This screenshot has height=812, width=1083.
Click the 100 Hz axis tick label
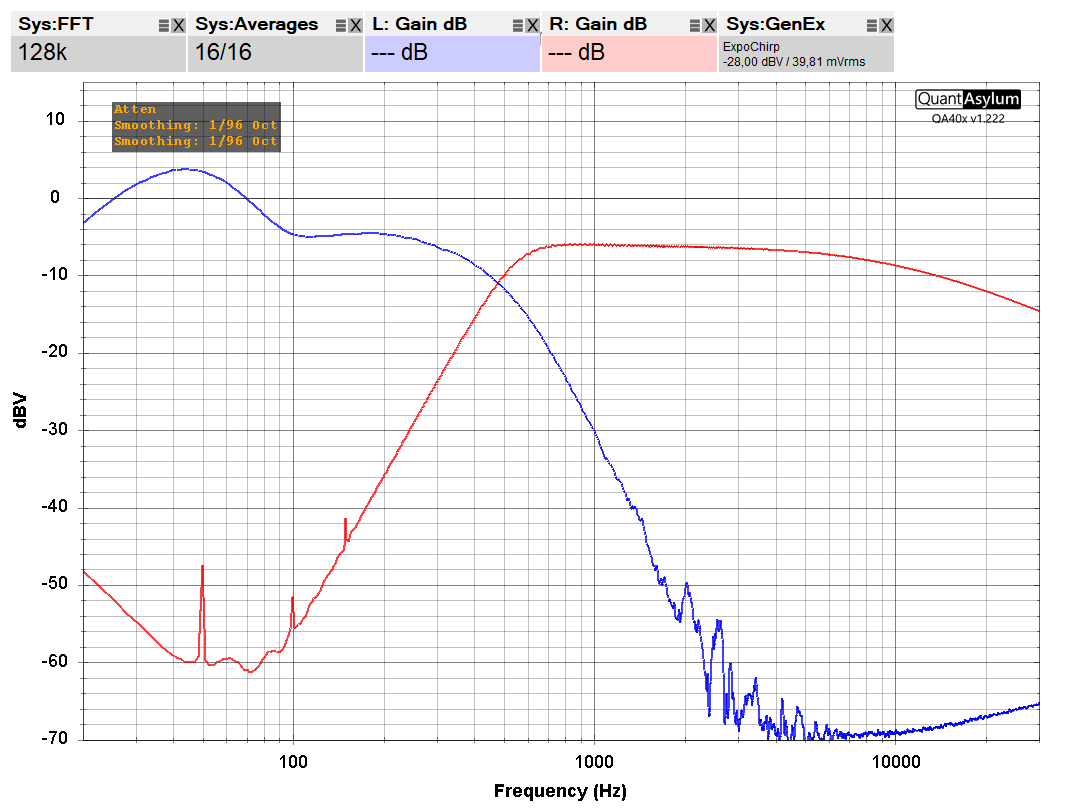point(293,762)
